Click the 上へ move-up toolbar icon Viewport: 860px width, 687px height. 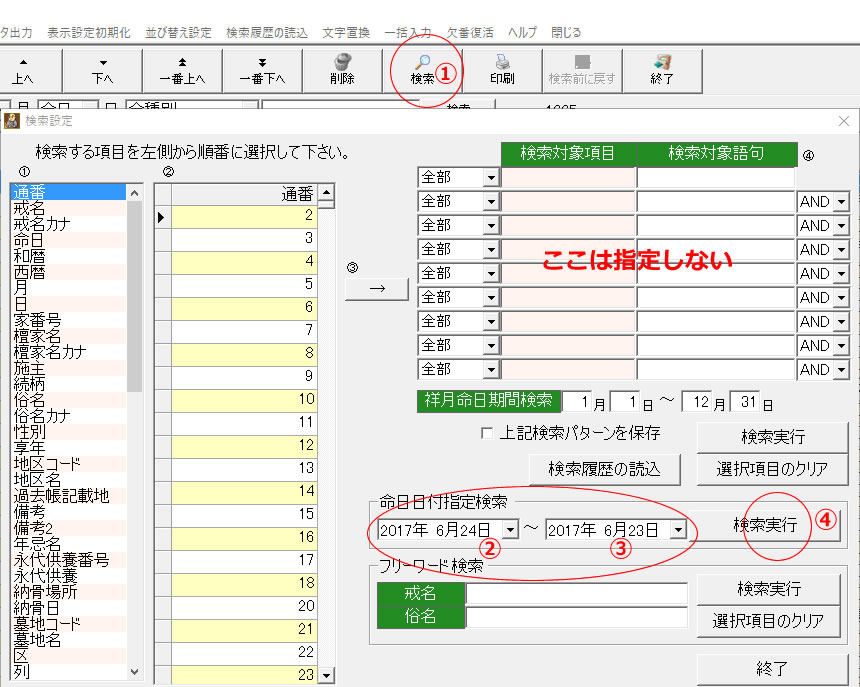23,62
